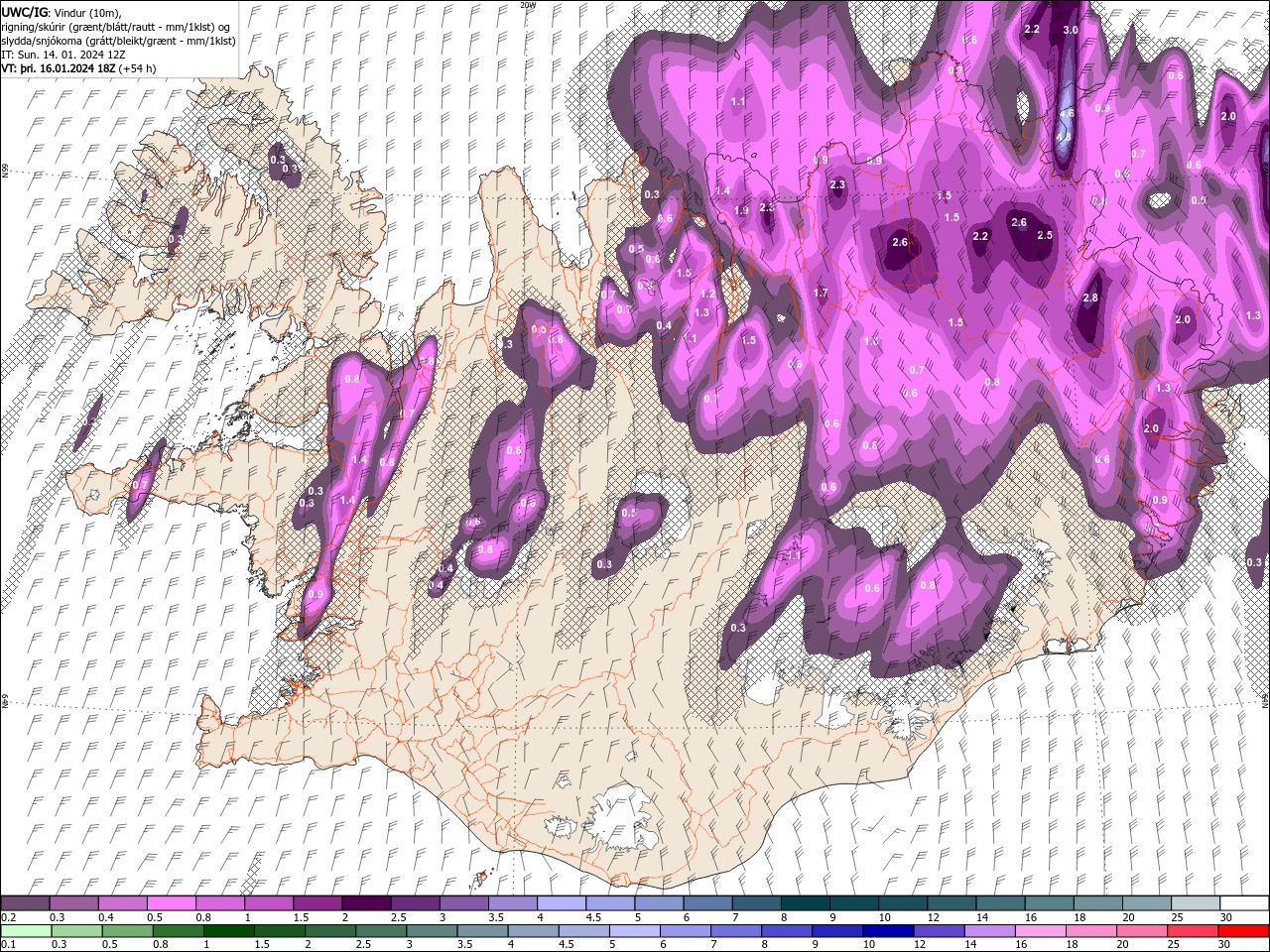
Task: Click the pink swatch between 0.5 and 0.8 in the upper legend
Action: tap(171, 903)
